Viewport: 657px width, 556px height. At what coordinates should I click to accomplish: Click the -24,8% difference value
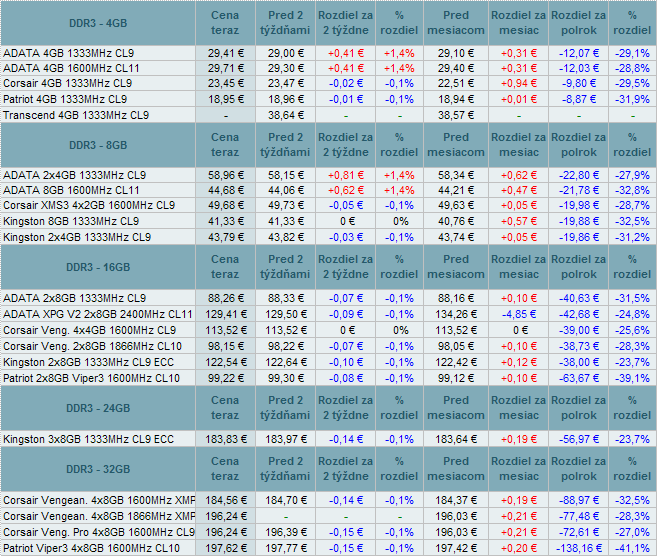pos(632,314)
